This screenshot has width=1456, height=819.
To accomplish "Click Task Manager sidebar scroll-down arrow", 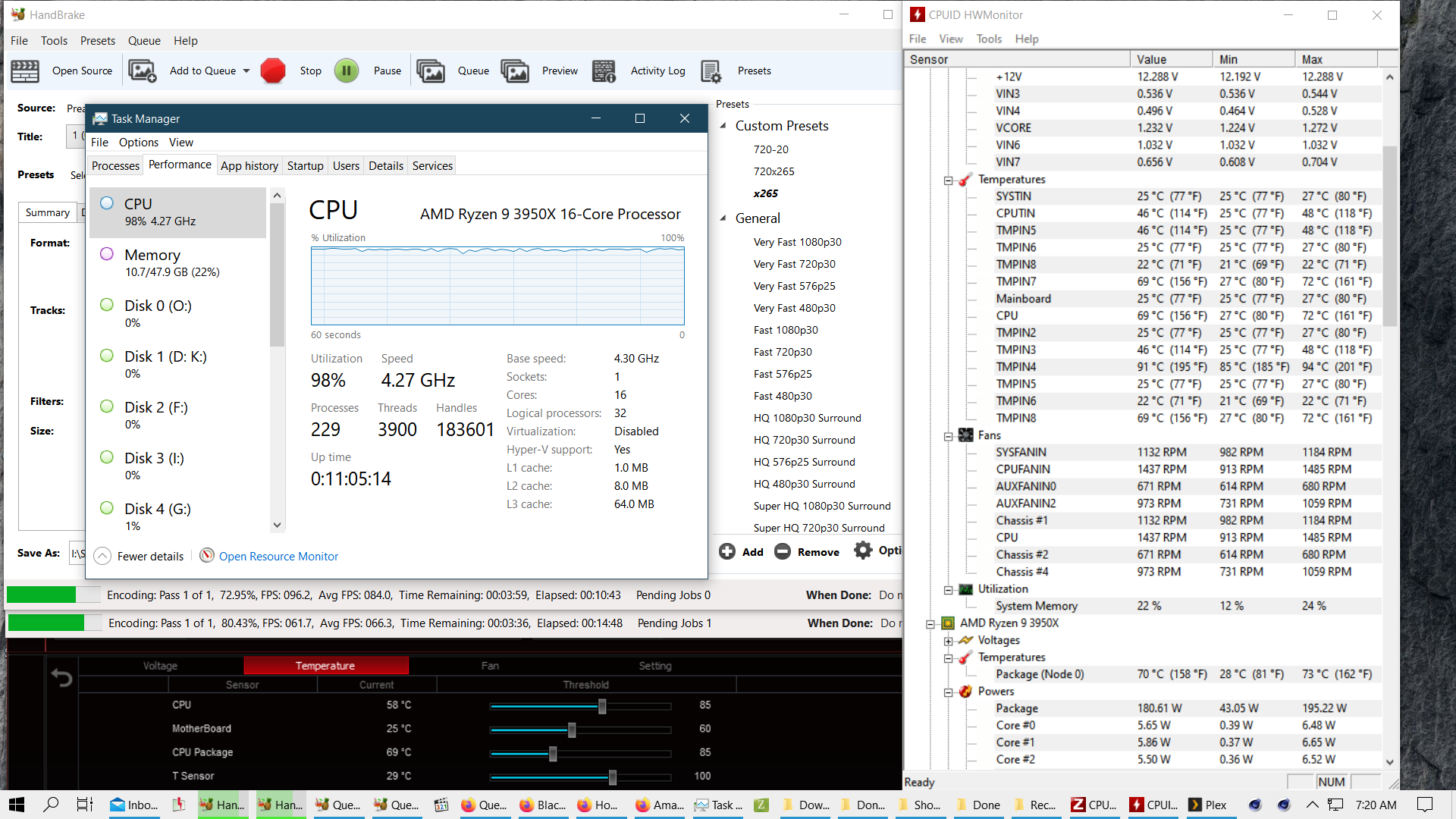I will 277,525.
